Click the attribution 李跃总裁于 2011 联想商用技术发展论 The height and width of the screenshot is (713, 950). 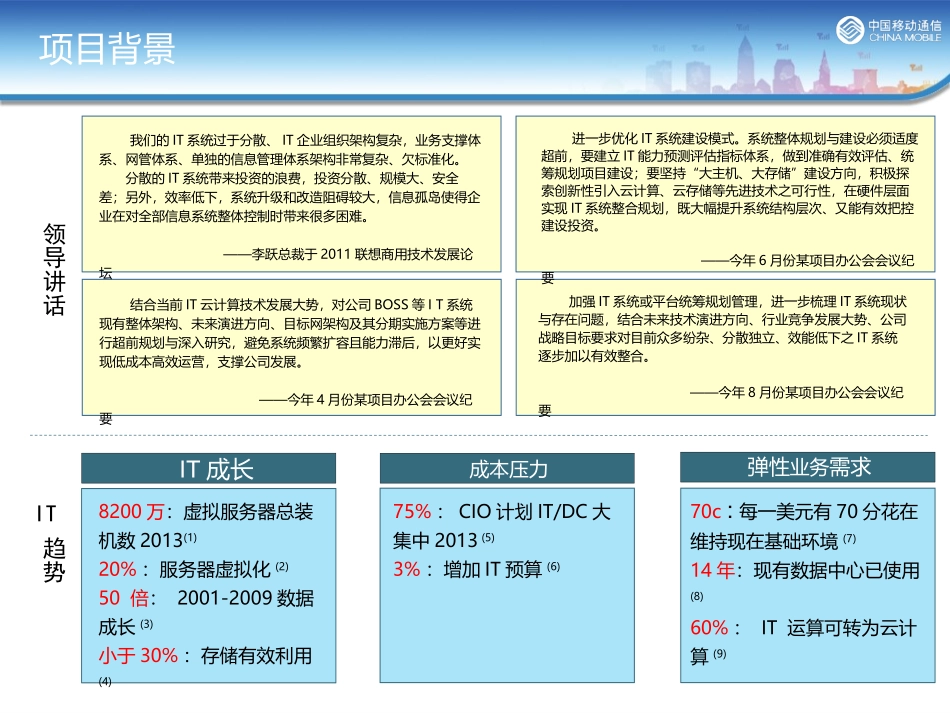[x=348, y=254]
